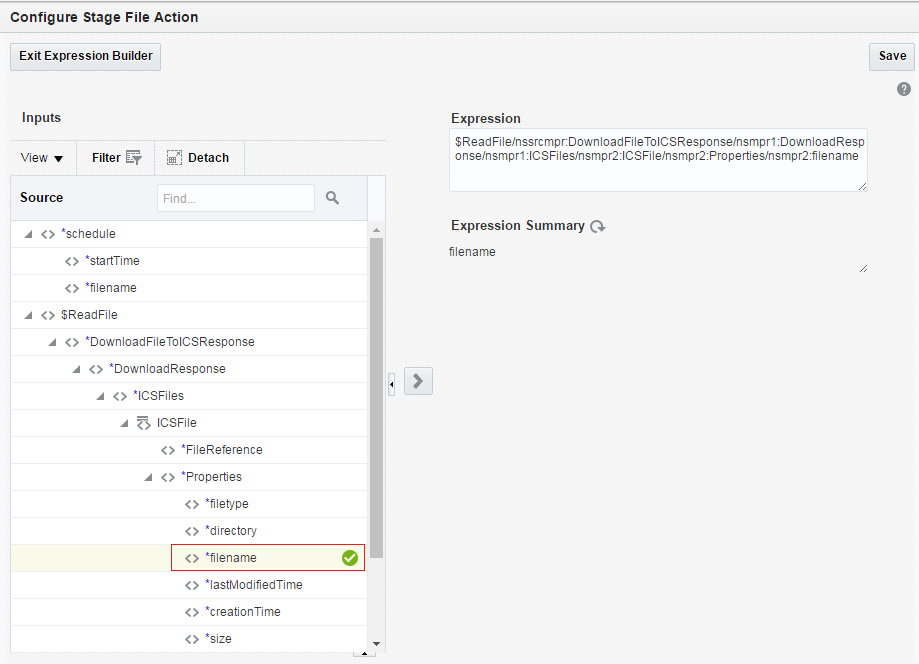Image resolution: width=919 pixels, height=664 pixels.
Task: Click the ICSFile repeating element icon
Action: click(143, 423)
